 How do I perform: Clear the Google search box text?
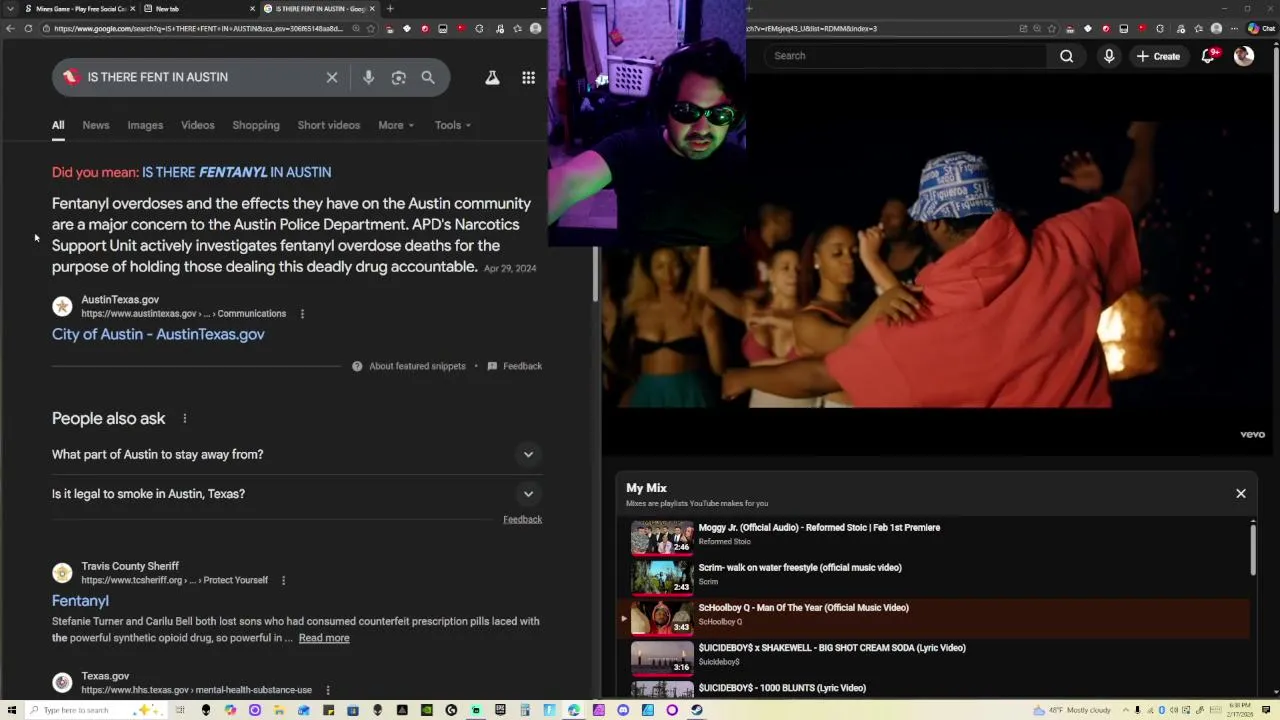[x=332, y=77]
